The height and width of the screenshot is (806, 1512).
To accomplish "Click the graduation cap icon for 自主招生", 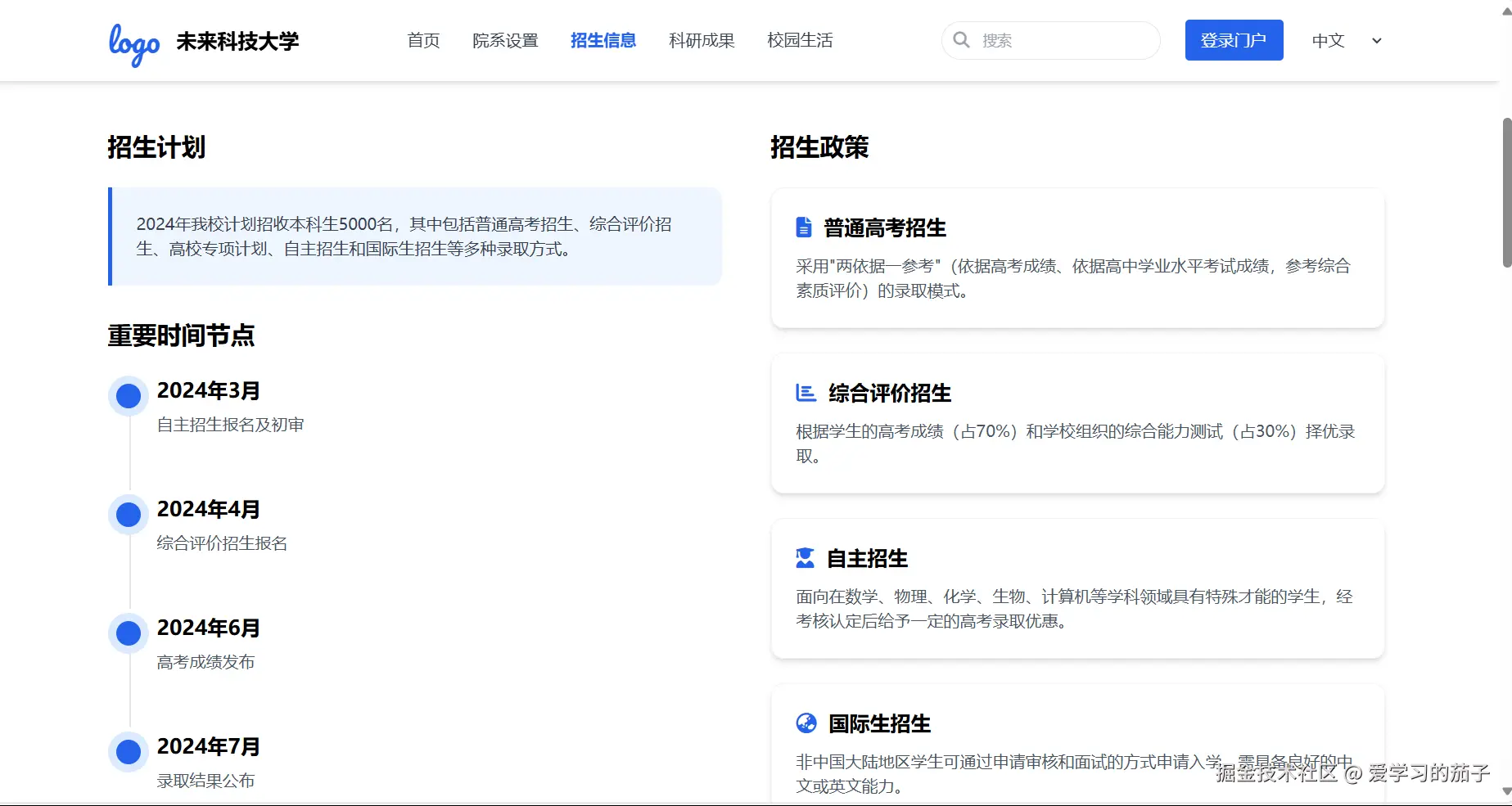I will [803, 558].
